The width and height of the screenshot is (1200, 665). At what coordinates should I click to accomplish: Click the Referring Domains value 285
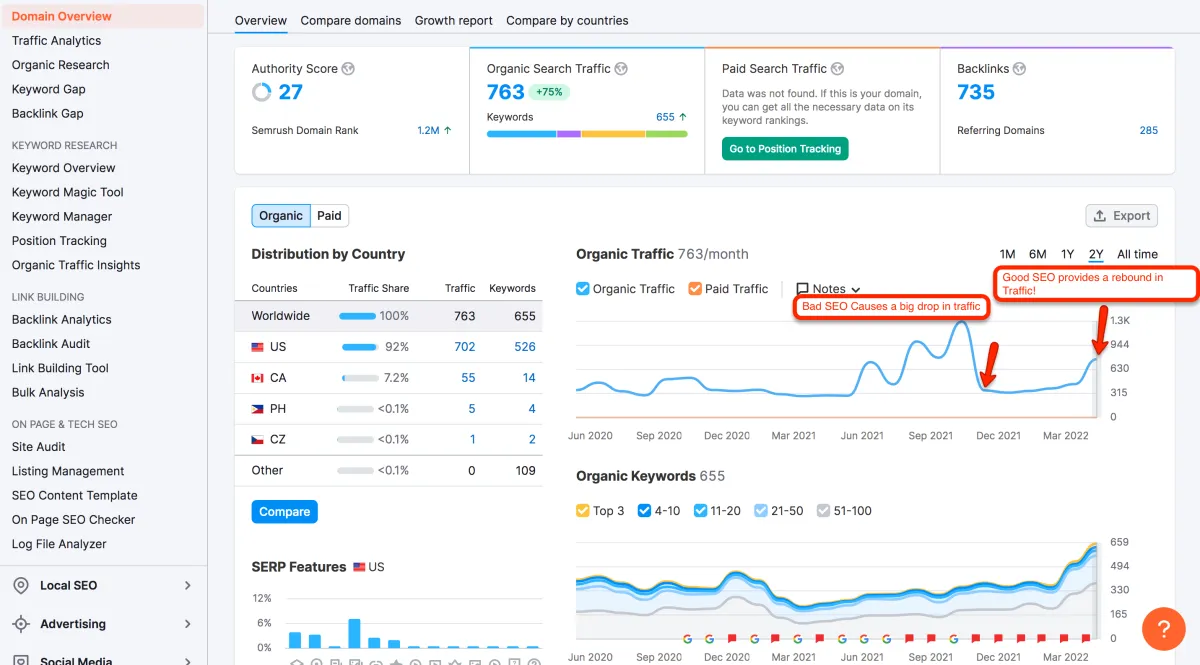(1148, 131)
